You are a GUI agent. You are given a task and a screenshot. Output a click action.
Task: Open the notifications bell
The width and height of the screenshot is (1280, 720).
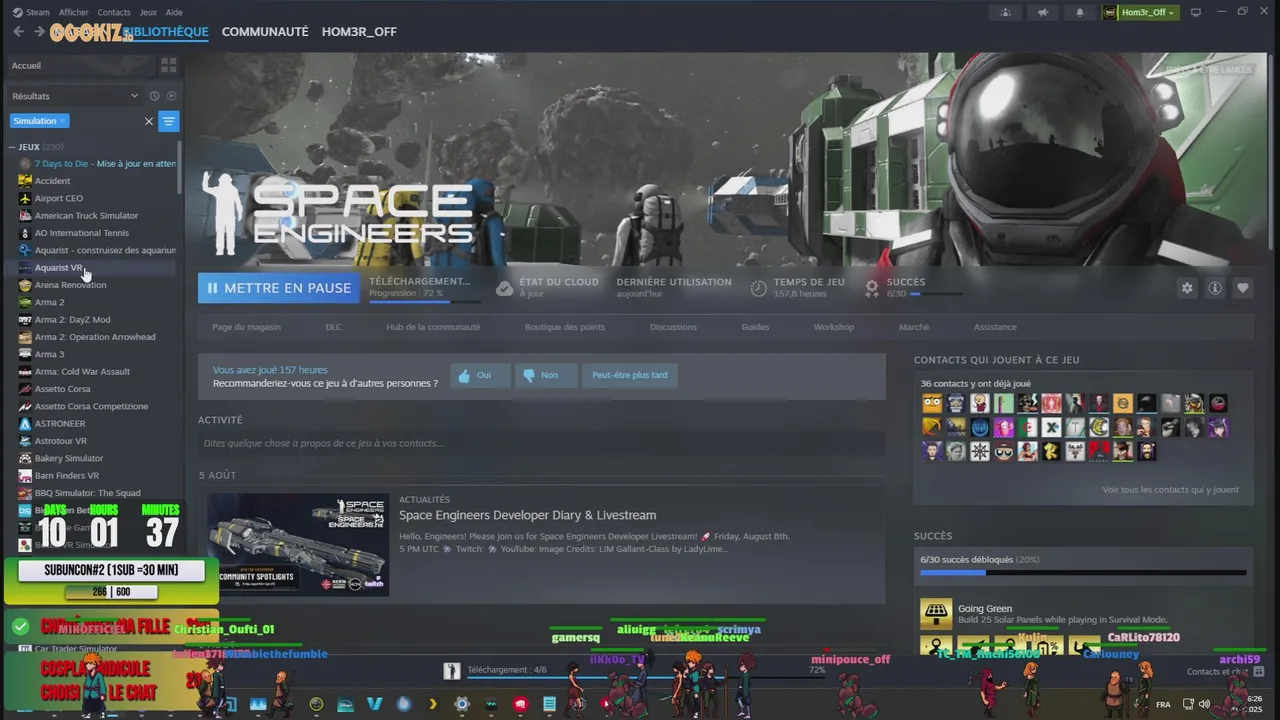point(1079,12)
